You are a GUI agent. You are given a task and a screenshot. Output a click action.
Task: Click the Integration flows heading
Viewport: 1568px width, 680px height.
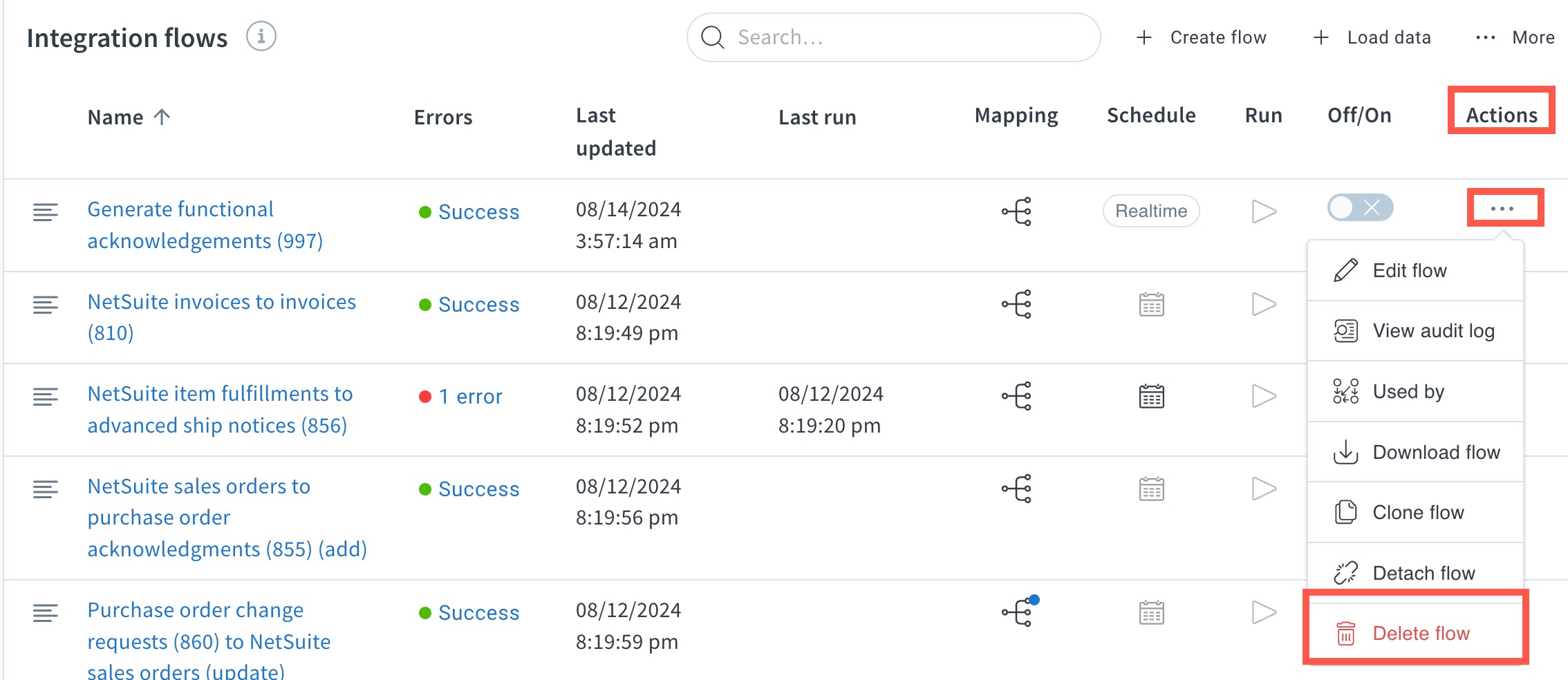[127, 38]
